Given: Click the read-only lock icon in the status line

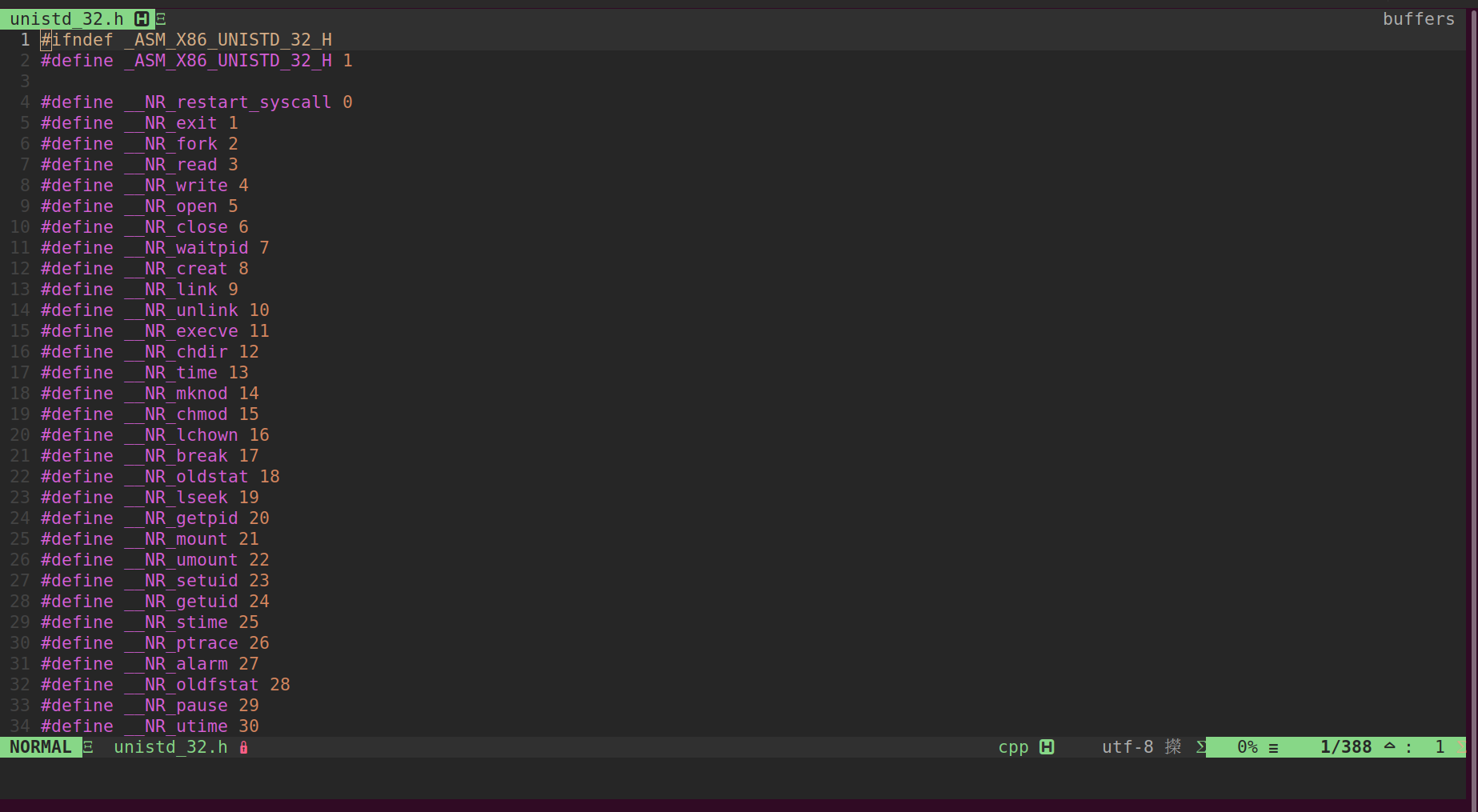Looking at the screenshot, I should (244, 747).
